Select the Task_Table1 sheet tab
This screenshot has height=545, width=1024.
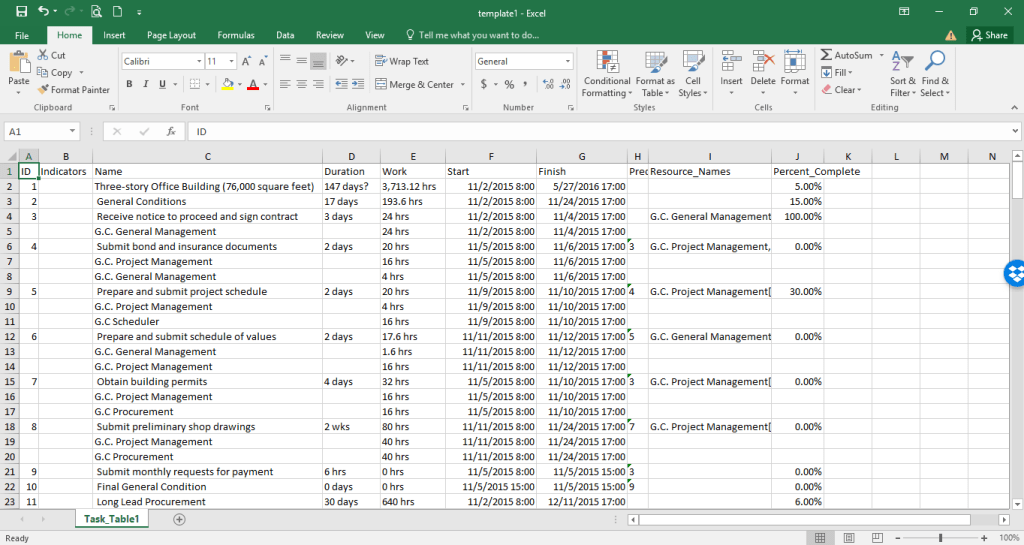pos(112,519)
